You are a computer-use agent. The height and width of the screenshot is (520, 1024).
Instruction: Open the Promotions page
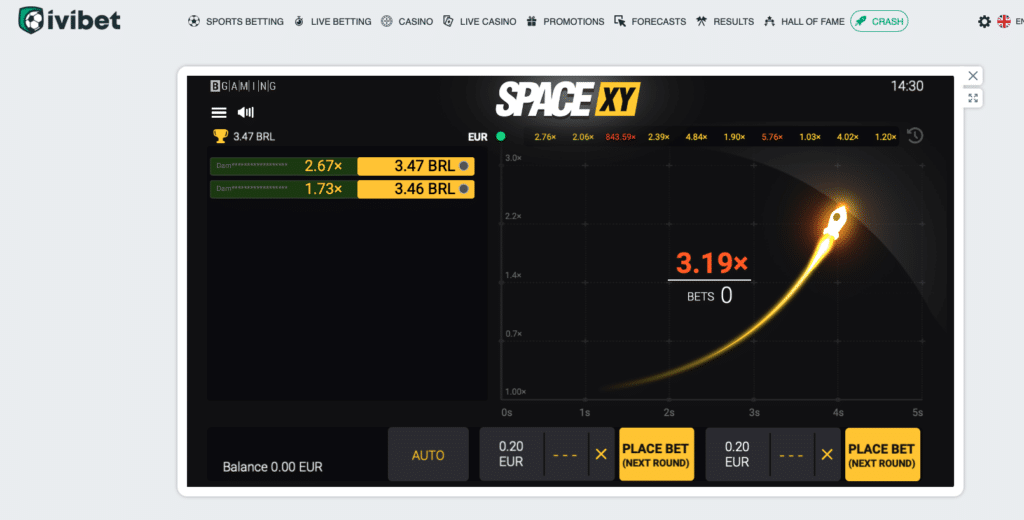point(565,22)
